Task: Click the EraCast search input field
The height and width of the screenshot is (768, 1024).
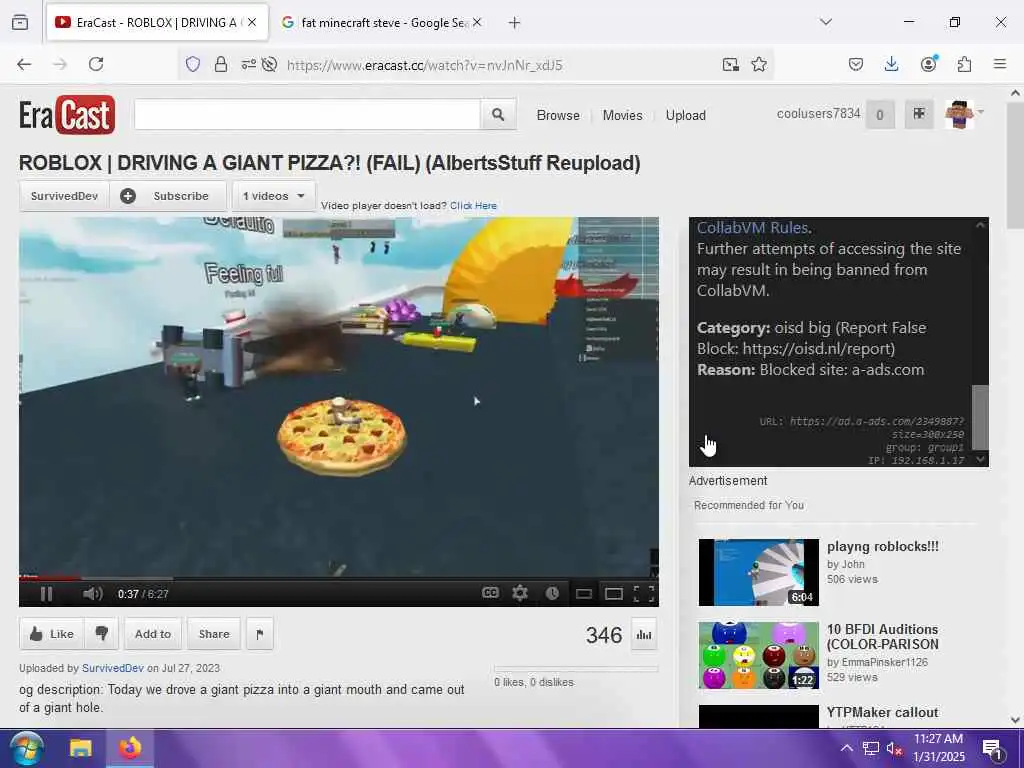Action: [x=308, y=115]
